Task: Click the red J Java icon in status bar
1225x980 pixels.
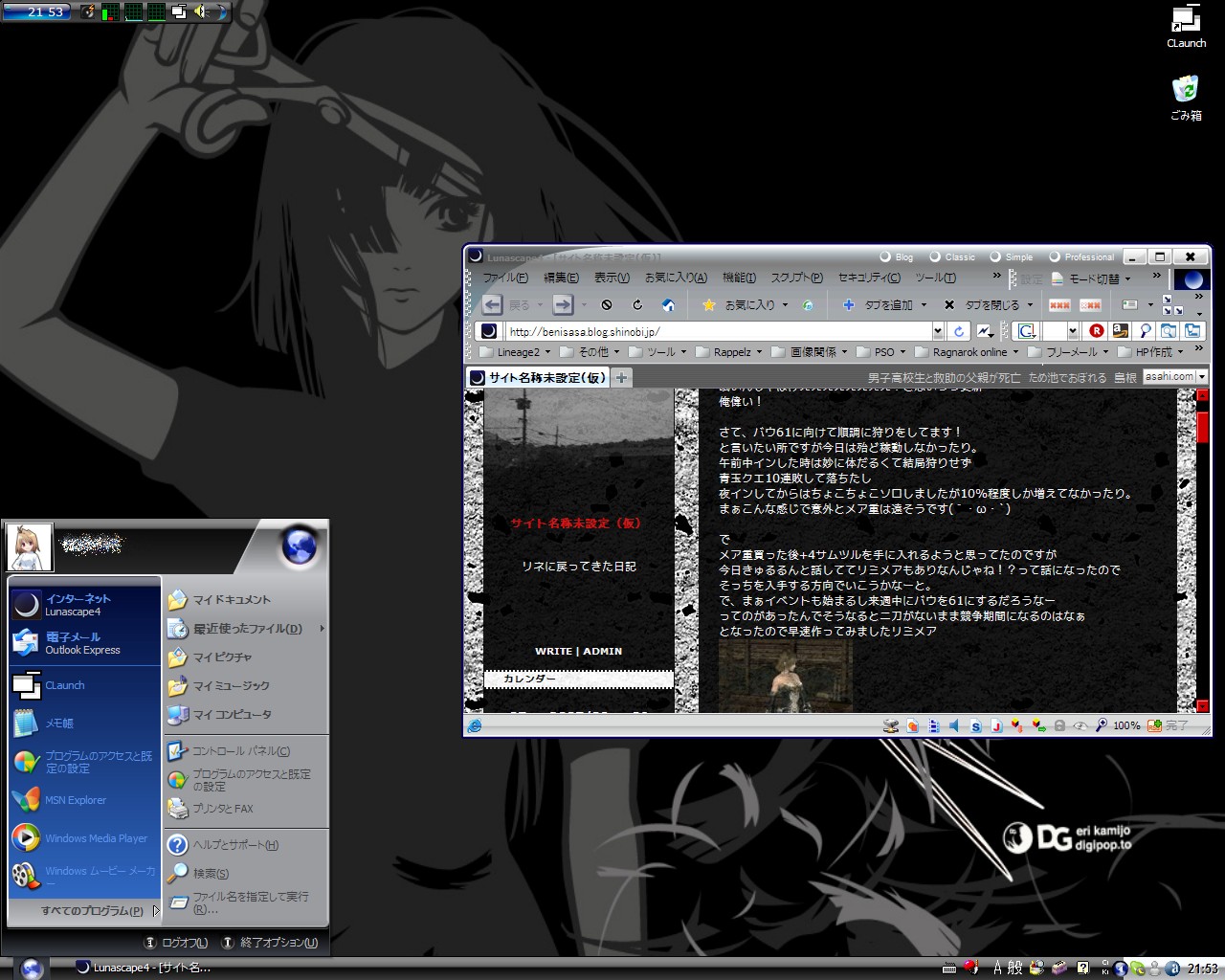Action: pyautogui.click(x=996, y=726)
